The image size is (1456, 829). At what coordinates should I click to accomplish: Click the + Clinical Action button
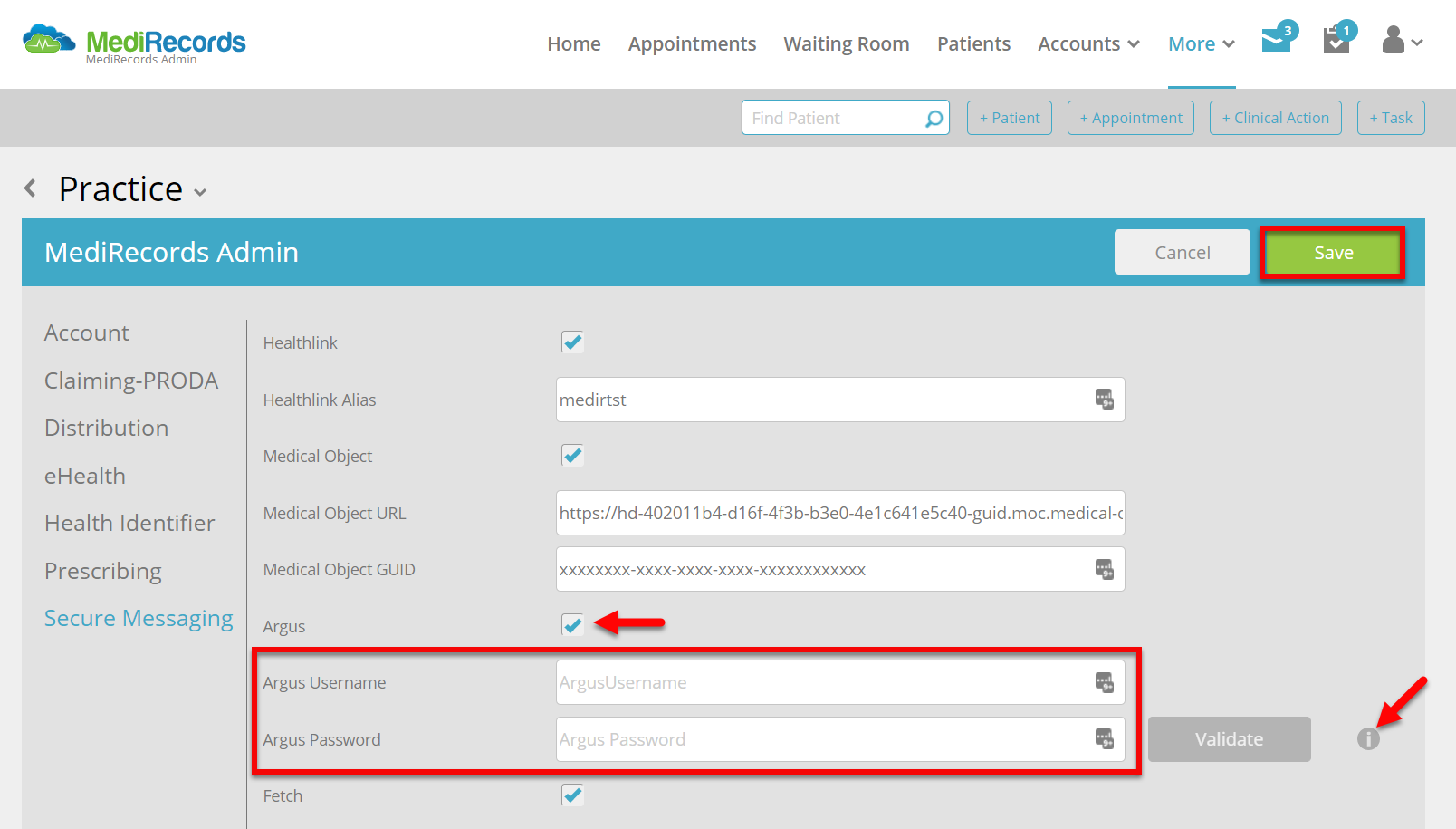coord(1276,118)
